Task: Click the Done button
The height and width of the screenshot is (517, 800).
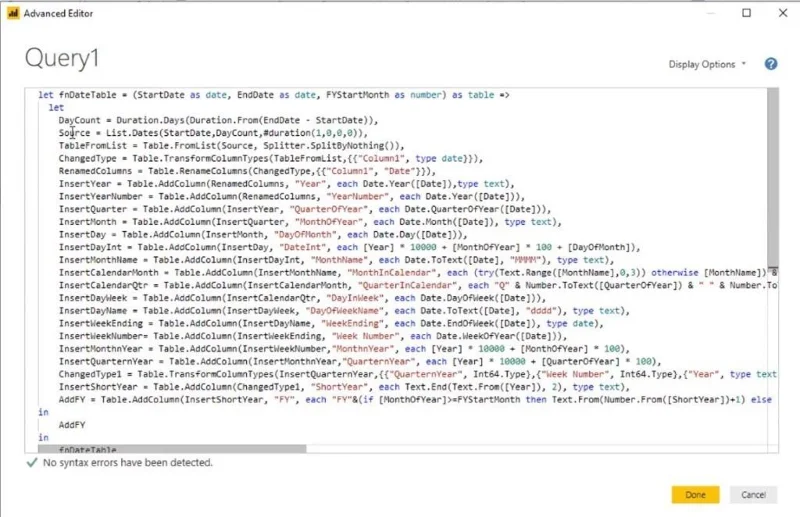Action: pyautogui.click(x=695, y=495)
